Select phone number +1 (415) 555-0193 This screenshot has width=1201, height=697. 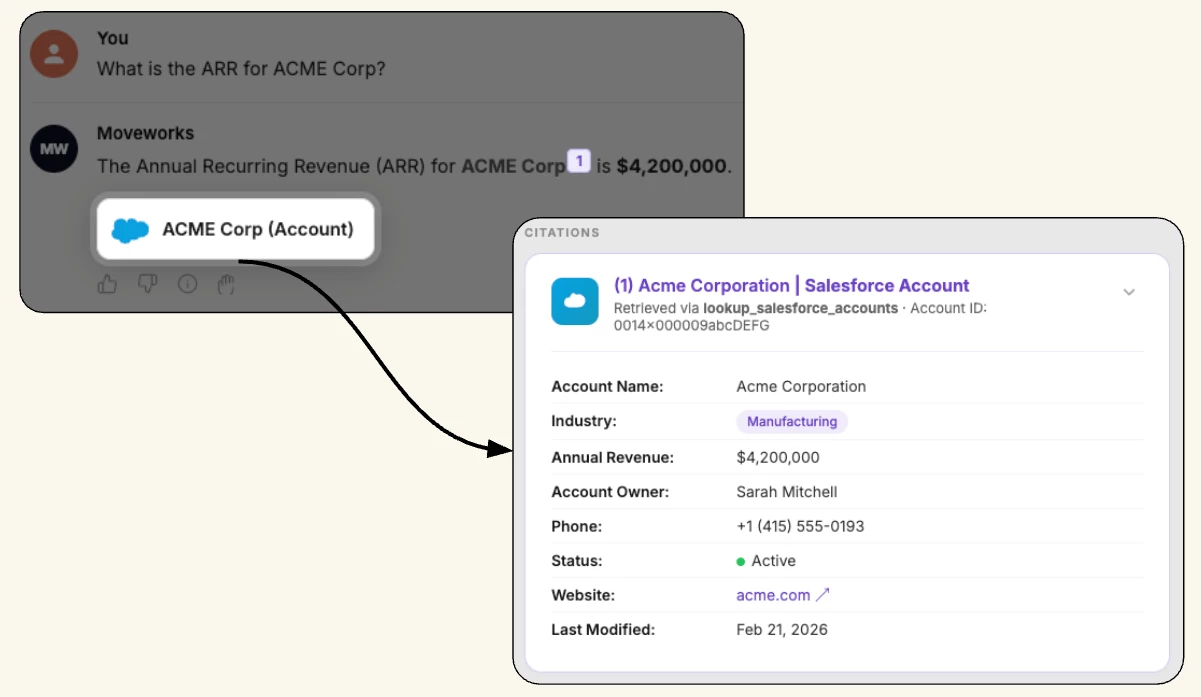click(x=800, y=526)
